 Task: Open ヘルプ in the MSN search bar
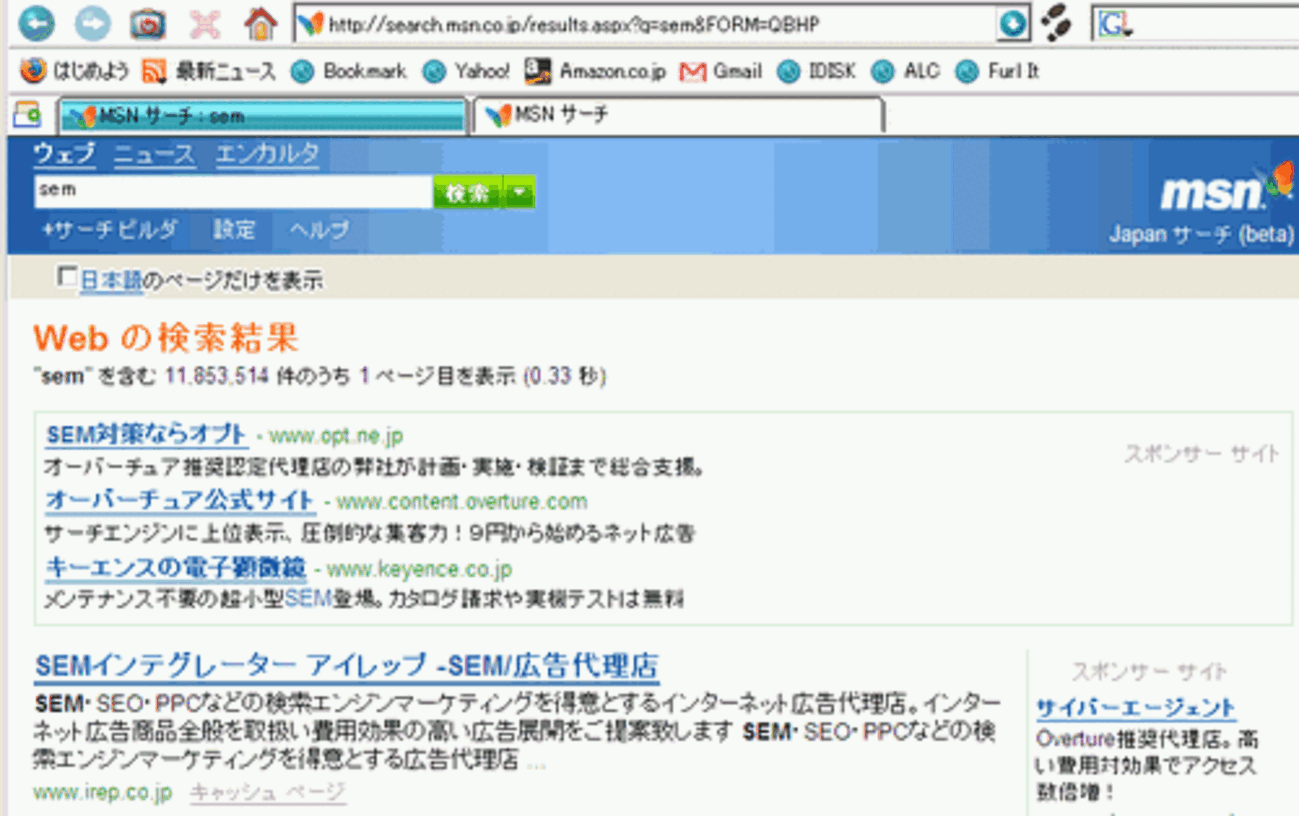point(320,230)
